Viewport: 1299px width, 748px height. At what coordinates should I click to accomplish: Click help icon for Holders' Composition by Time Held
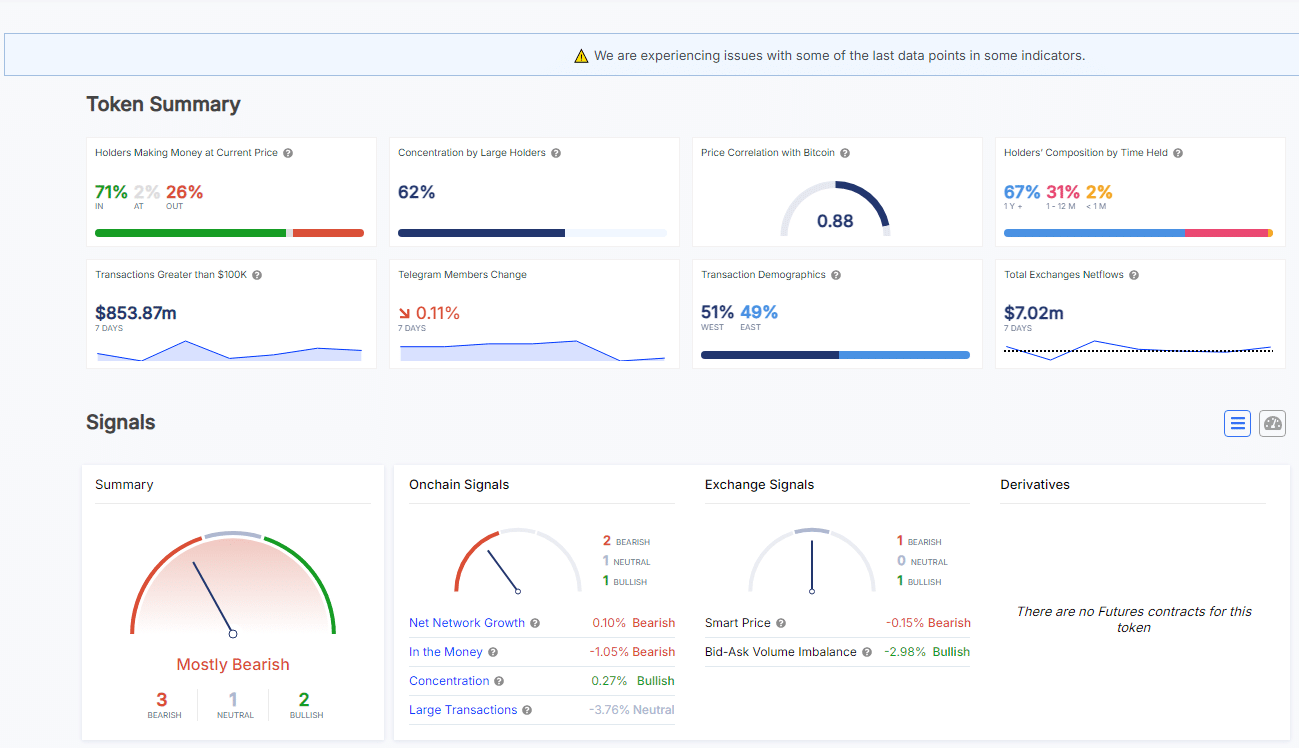pos(1178,153)
